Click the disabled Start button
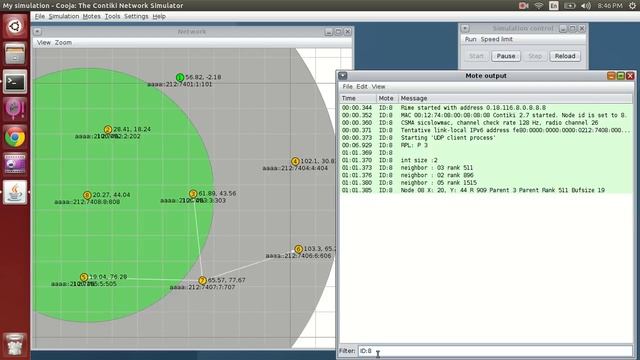The height and width of the screenshot is (360, 640). pyautogui.click(x=476, y=56)
